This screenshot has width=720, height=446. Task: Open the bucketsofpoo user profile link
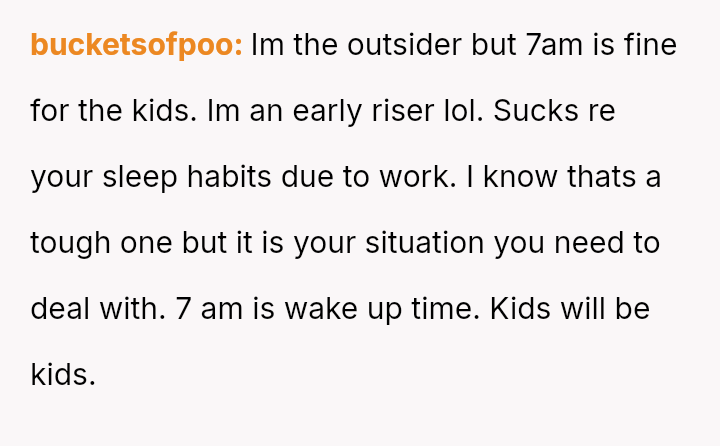[136, 46]
